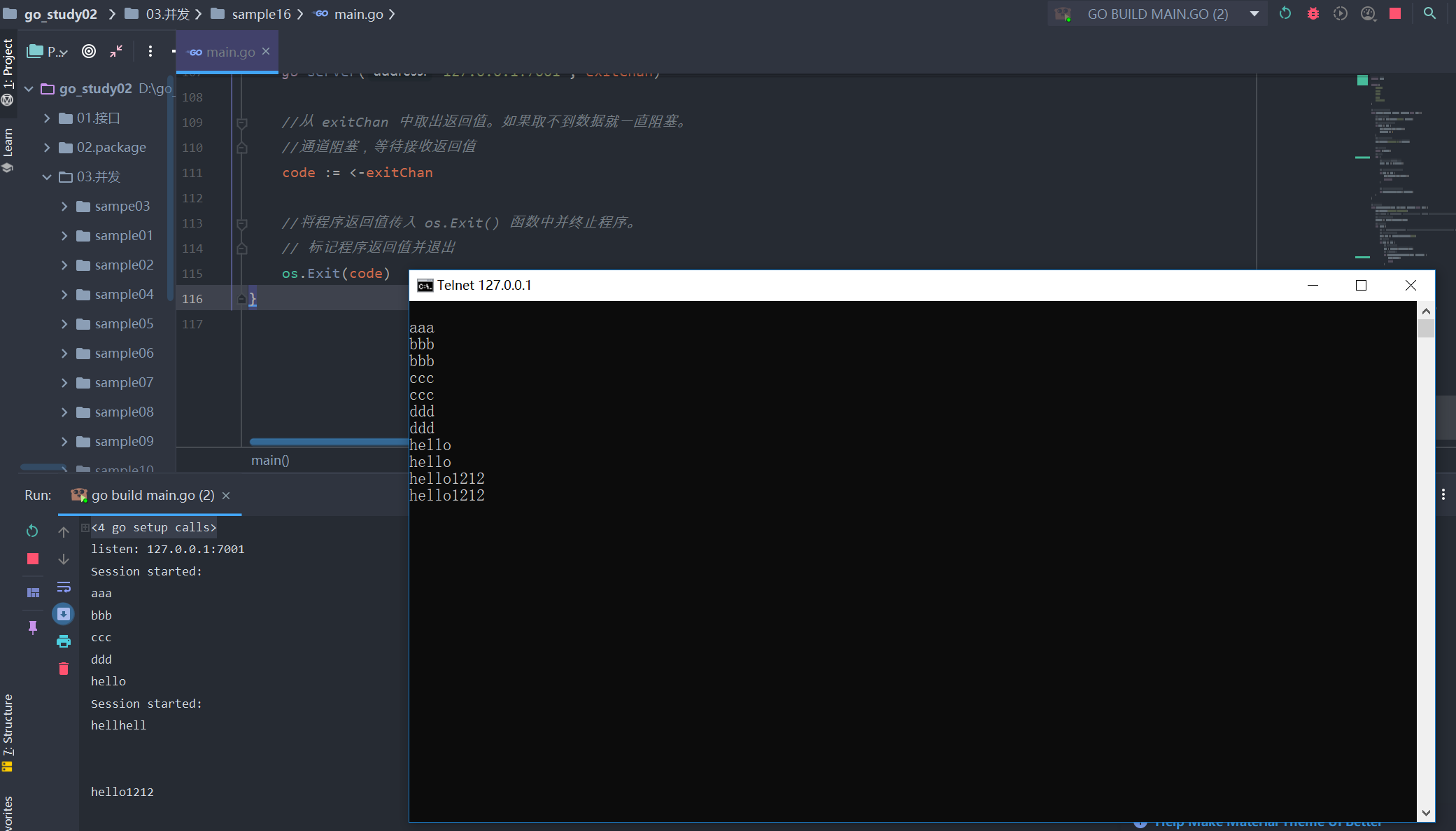1456x831 pixels.
Task: Click the Telnet window scrollbar thumb
Action: click(x=1425, y=328)
